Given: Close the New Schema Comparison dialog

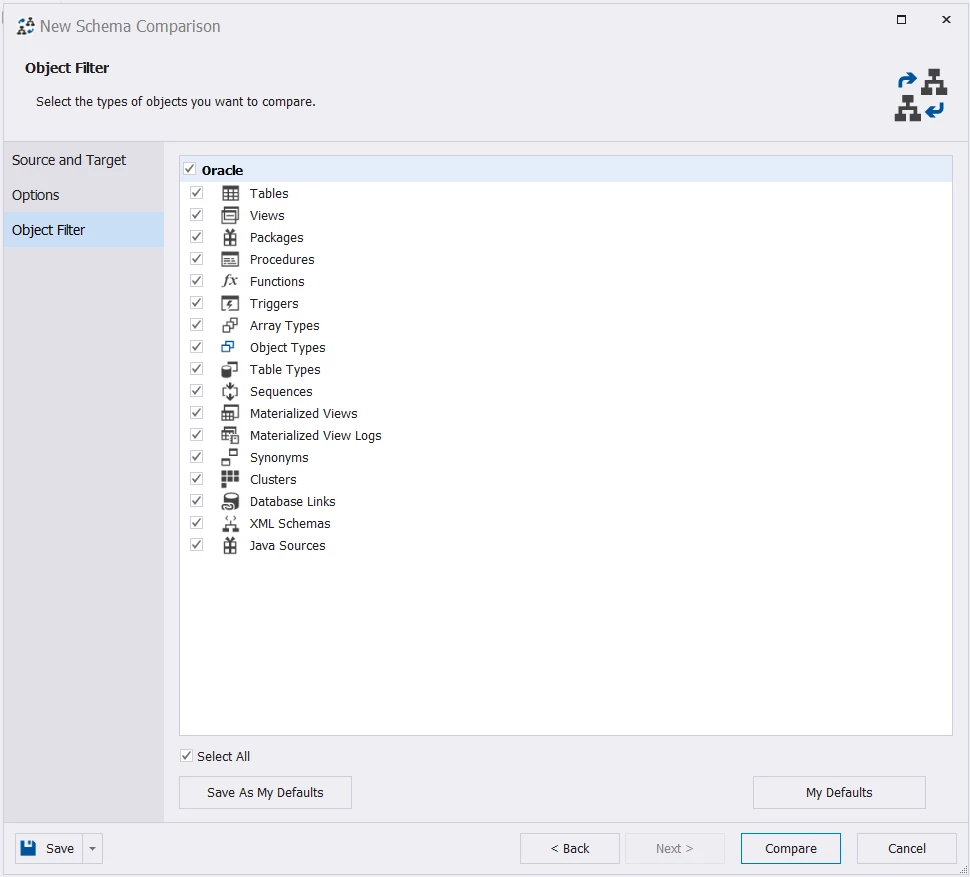Looking at the screenshot, I should click(x=946, y=20).
